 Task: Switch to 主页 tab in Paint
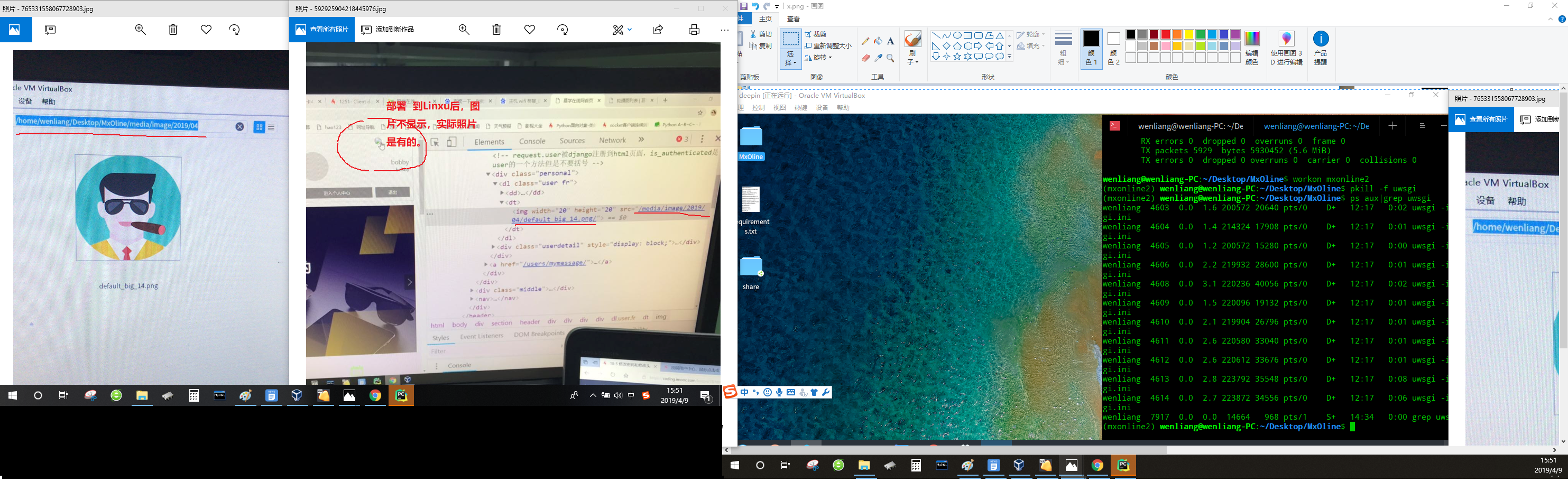(x=765, y=19)
